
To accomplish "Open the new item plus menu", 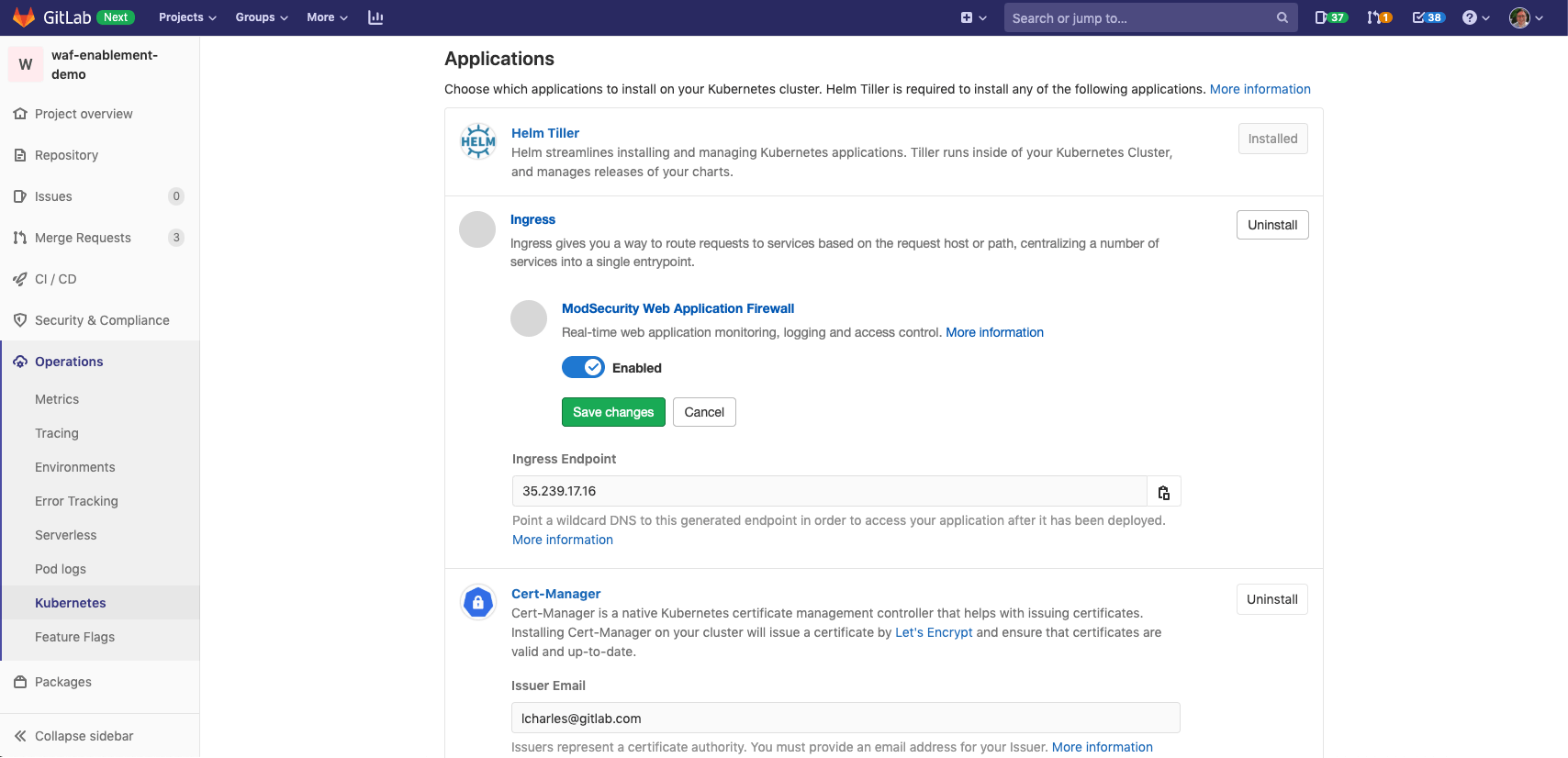I will pos(973,17).
